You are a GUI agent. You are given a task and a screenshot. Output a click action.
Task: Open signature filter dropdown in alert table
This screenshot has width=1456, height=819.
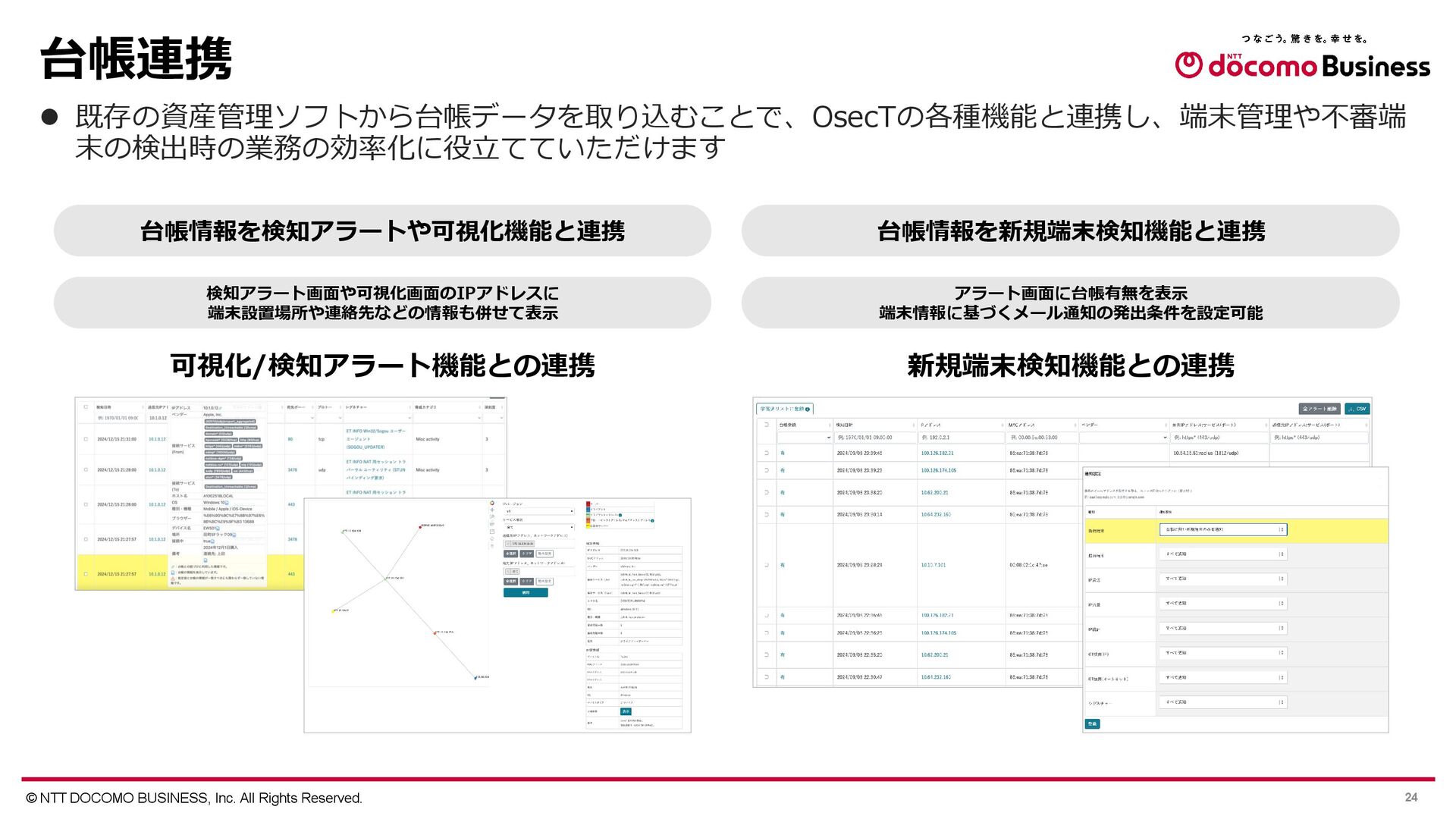click(x=378, y=418)
